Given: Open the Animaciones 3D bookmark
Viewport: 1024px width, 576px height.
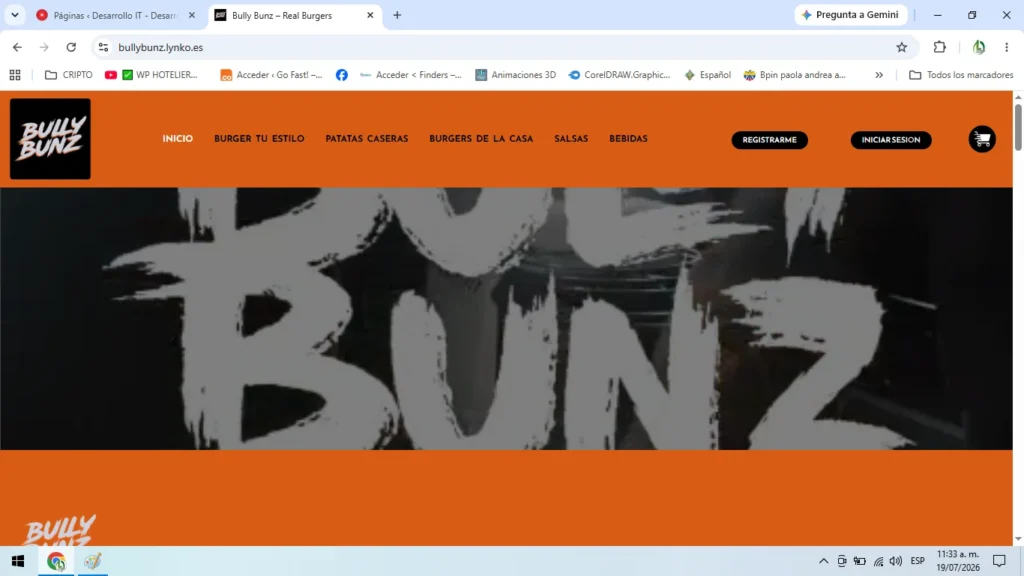Looking at the screenshot, I should [516, 75].
